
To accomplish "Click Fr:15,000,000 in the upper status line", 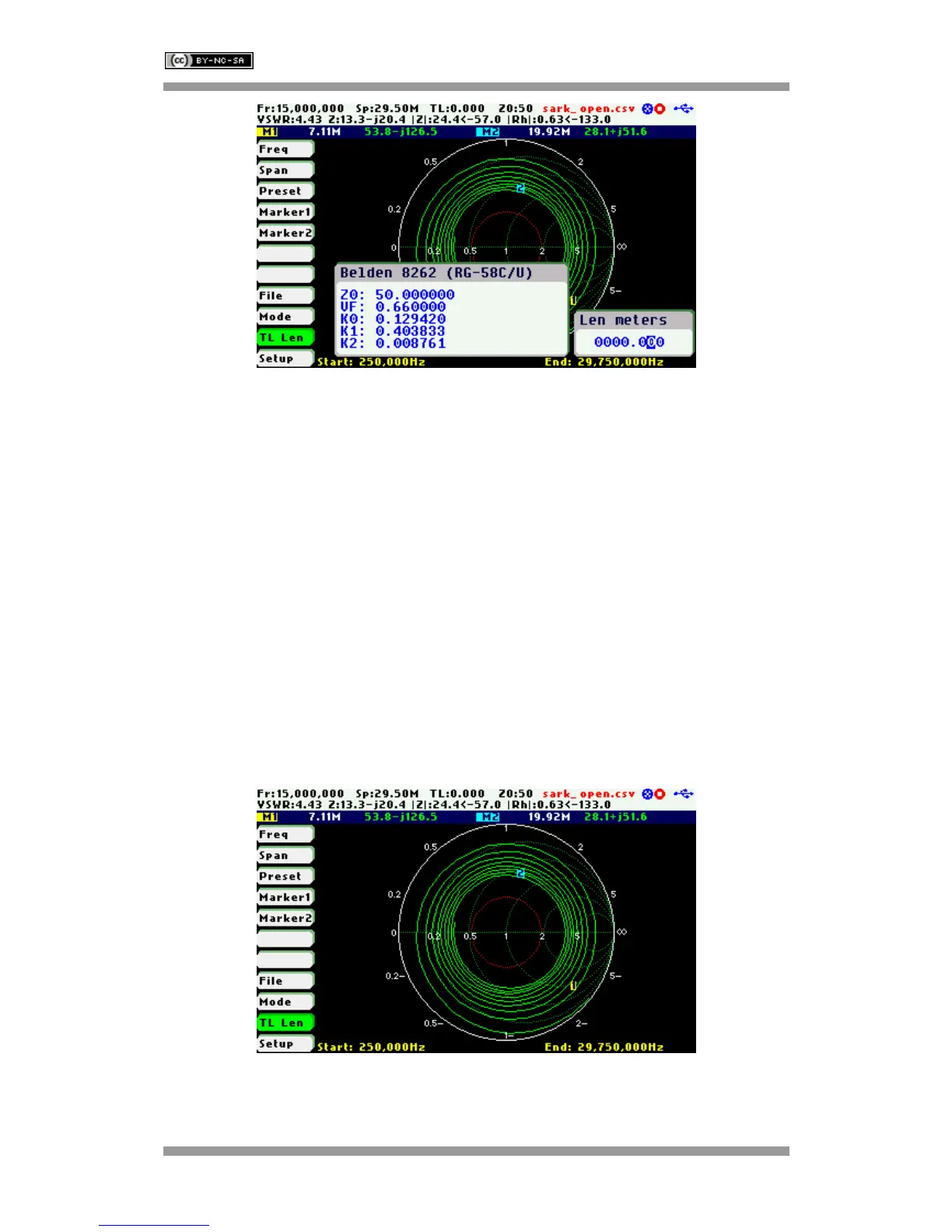I will (301, 109).
